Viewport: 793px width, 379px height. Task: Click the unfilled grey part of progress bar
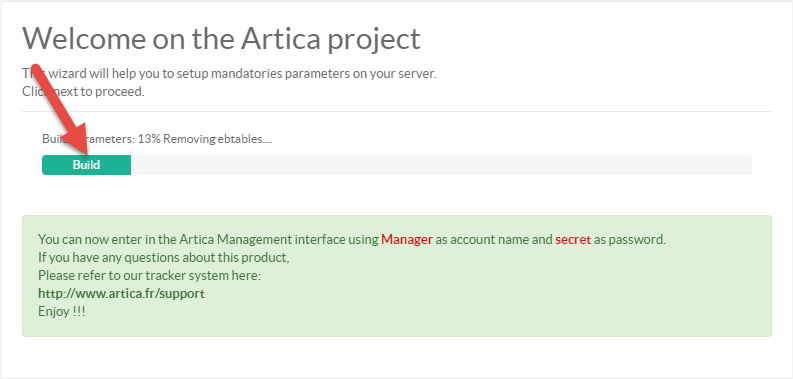point(441,165)
